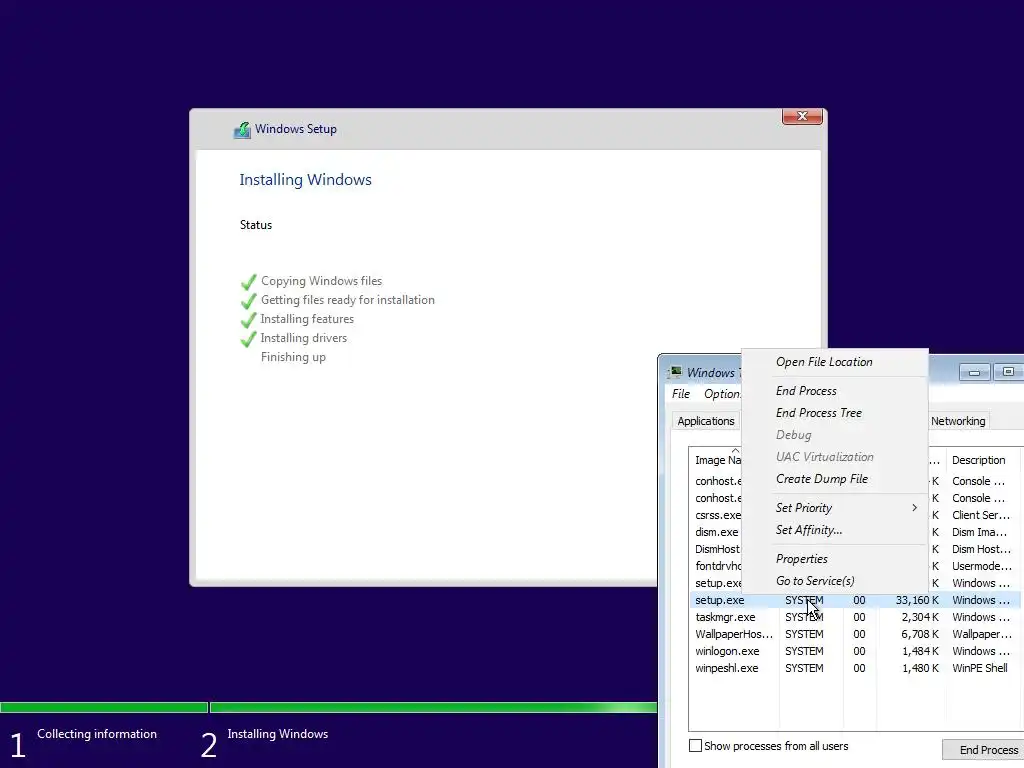Click the Windows Setup title icon

tap(242, 130)
